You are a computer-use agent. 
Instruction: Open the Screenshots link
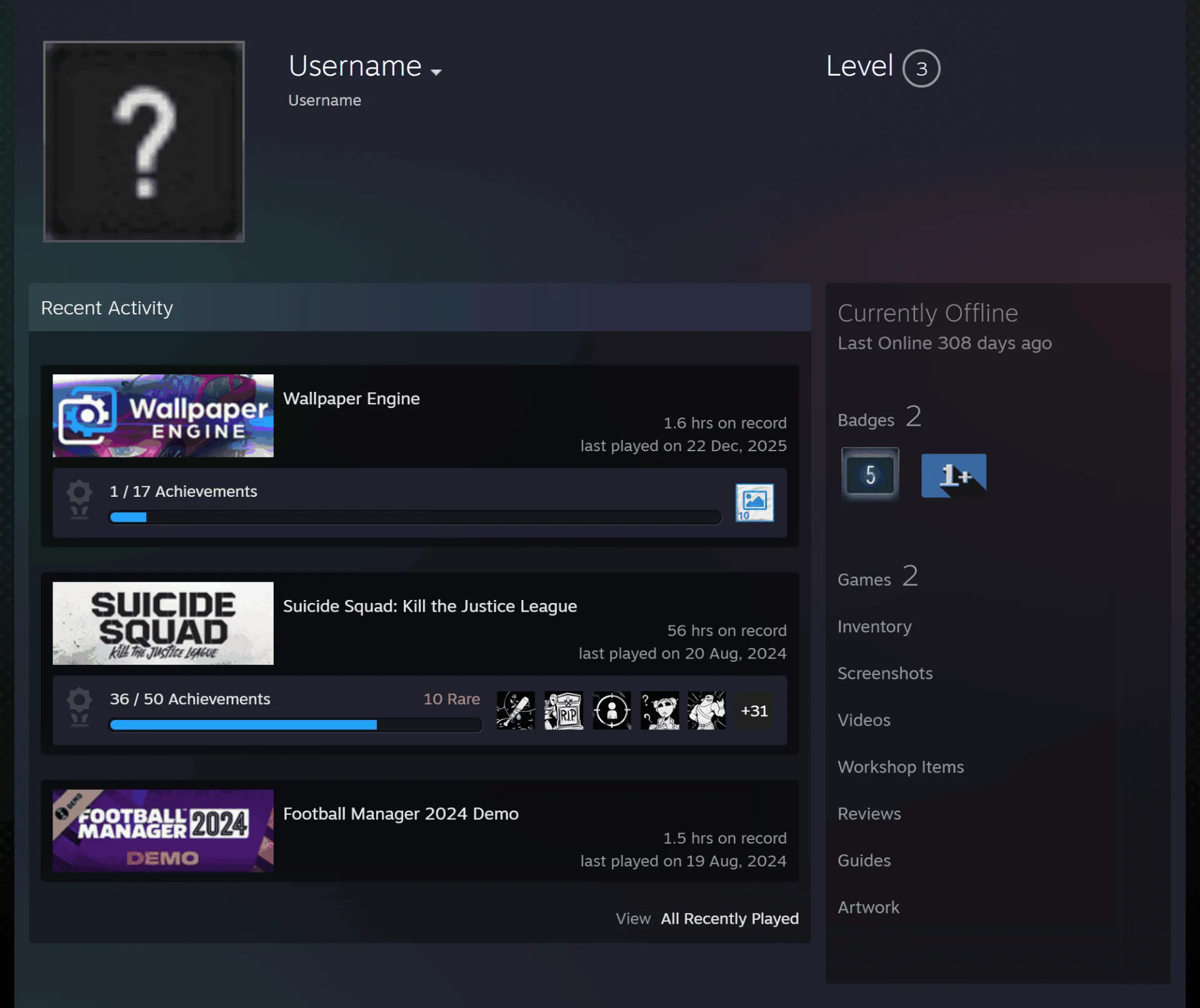click(885, 673)
